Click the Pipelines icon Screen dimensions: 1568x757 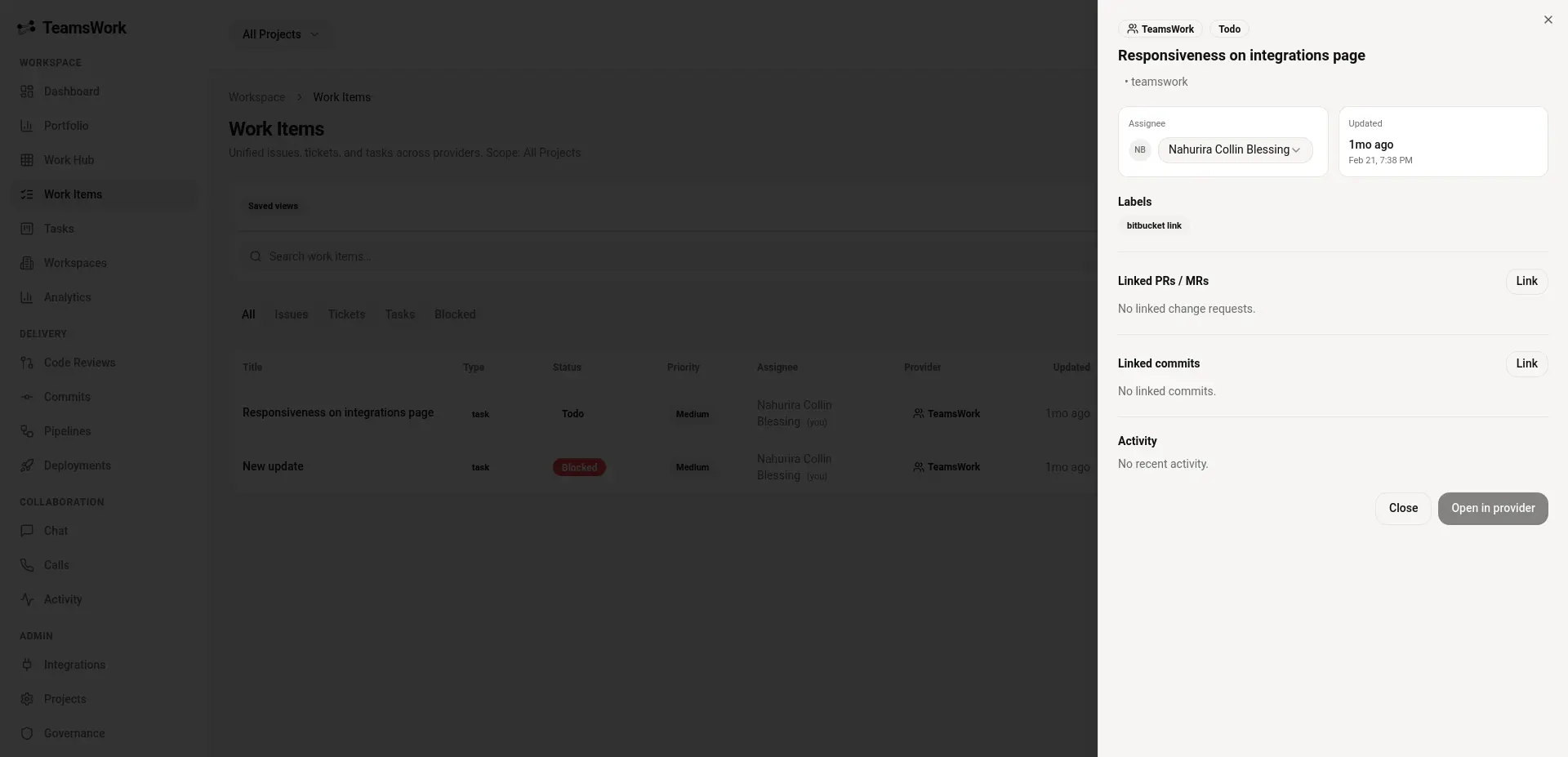point(27,431)
